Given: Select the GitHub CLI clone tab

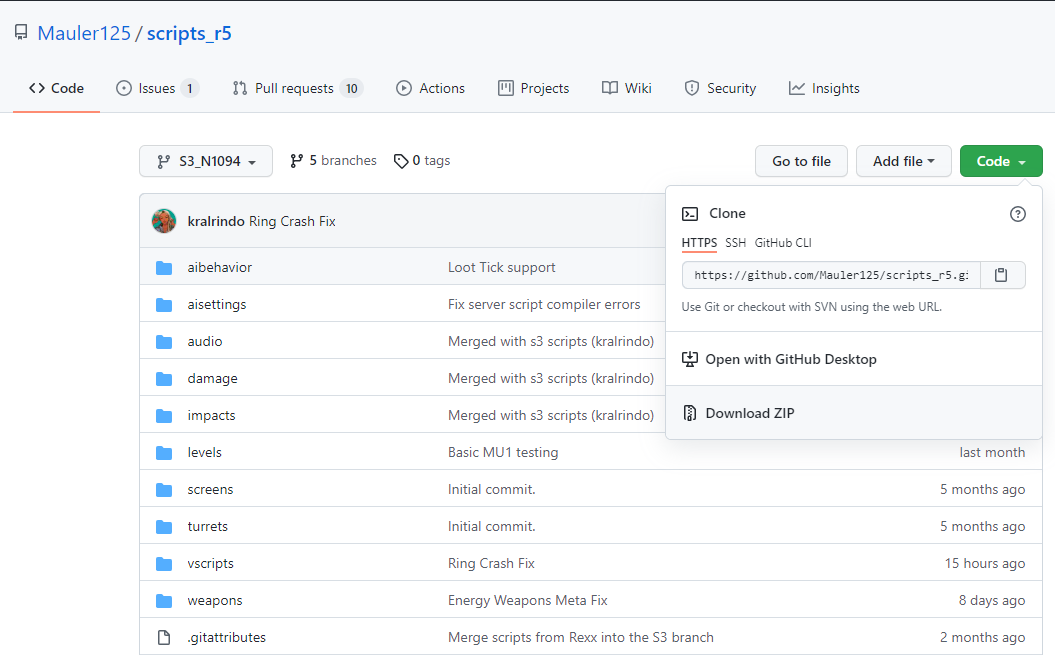Looking at the screenshot, I should pos(783,243).
